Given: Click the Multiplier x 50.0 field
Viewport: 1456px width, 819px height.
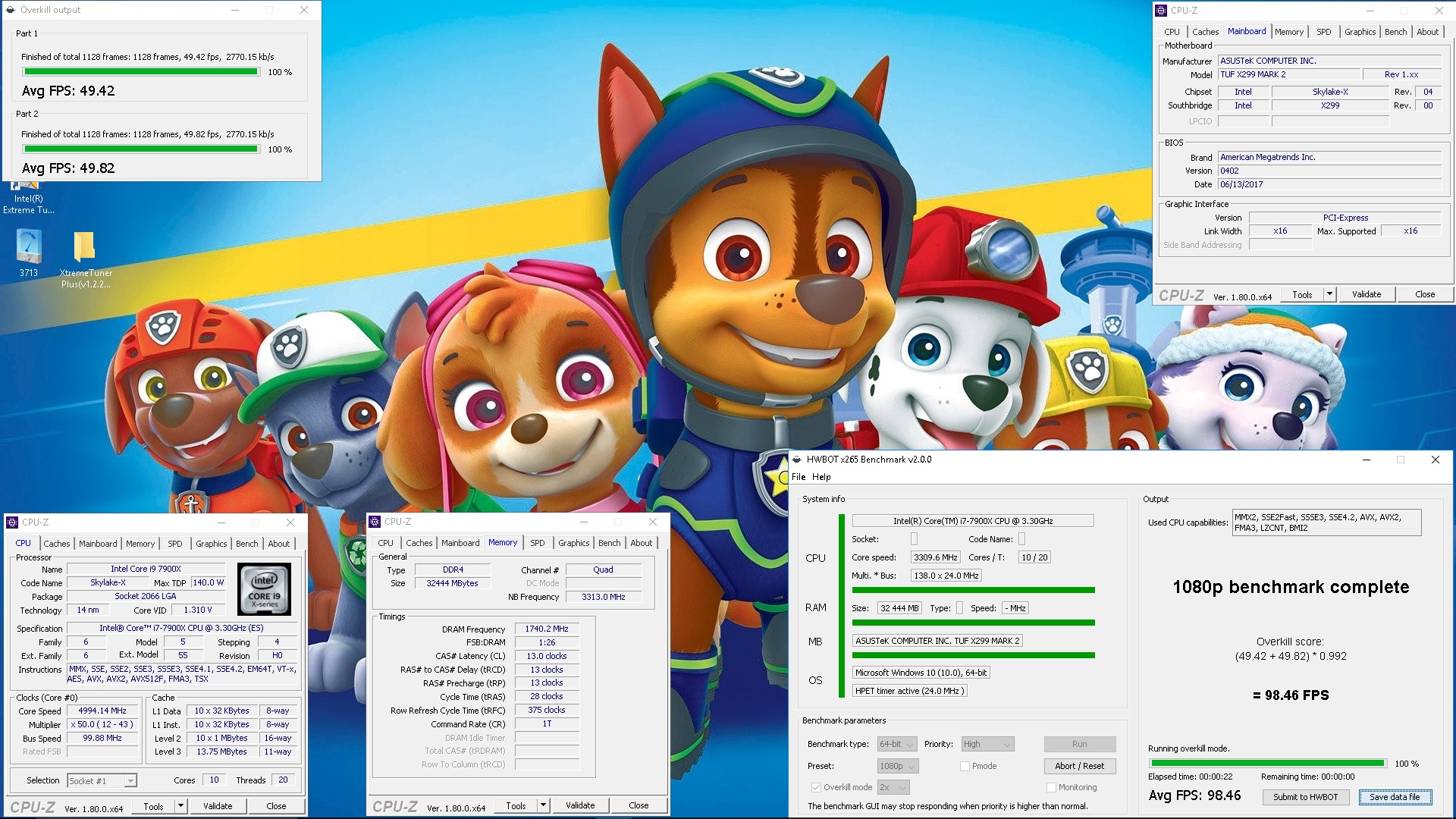Looking at the screenshot, I should pos(102,725).
